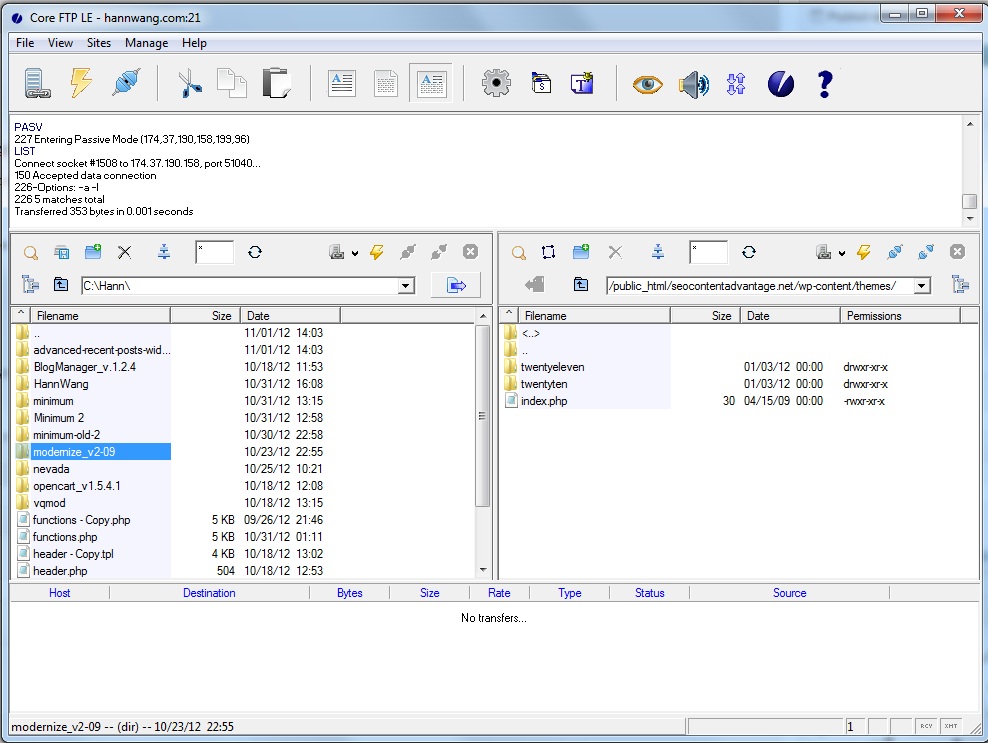988x743 pixels.
Task: Click the remote pane search magnifier icon
Action: [x=519, y=253]
